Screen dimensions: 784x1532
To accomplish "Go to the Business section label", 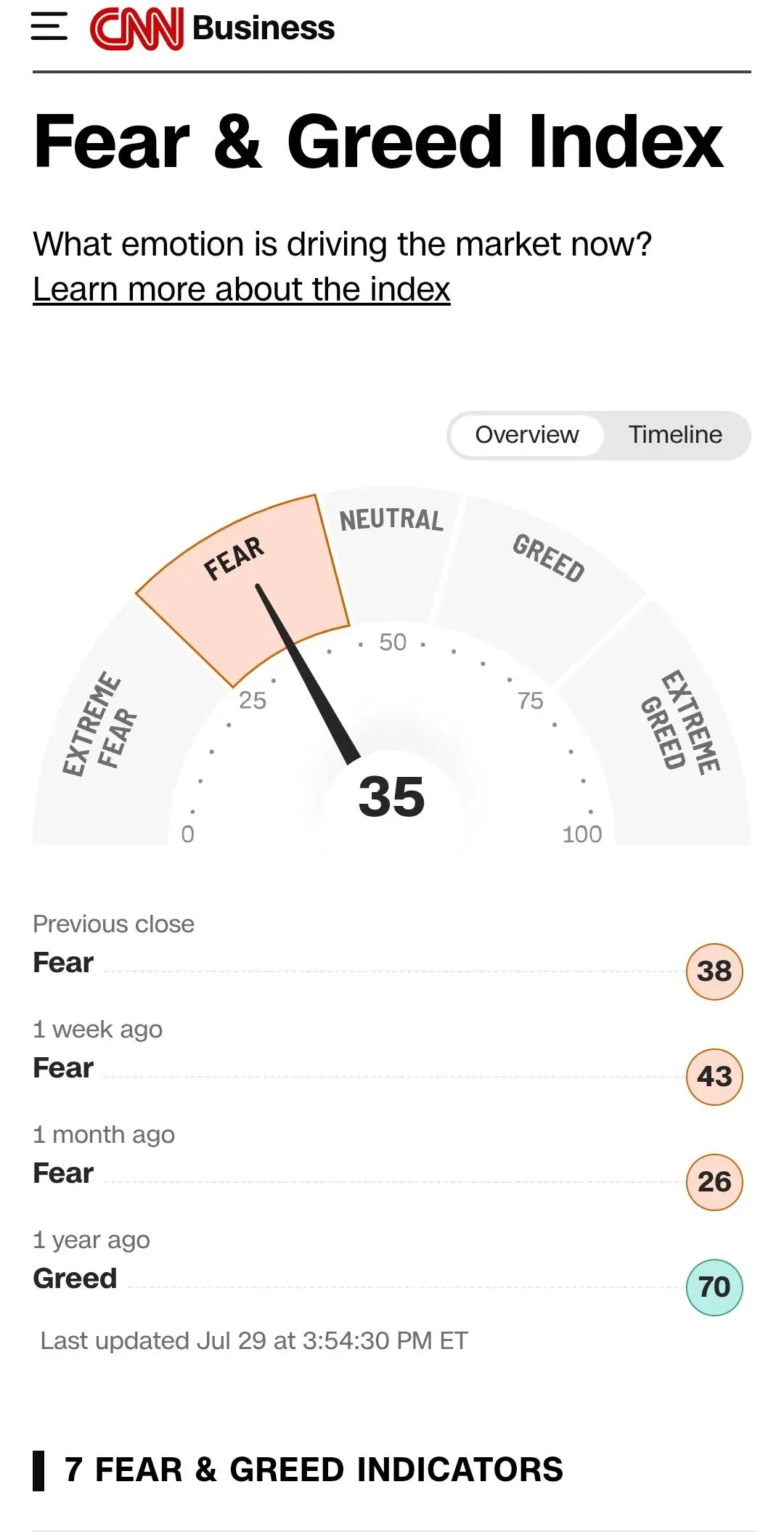I will pyautogui.click(x=264, y=28).
